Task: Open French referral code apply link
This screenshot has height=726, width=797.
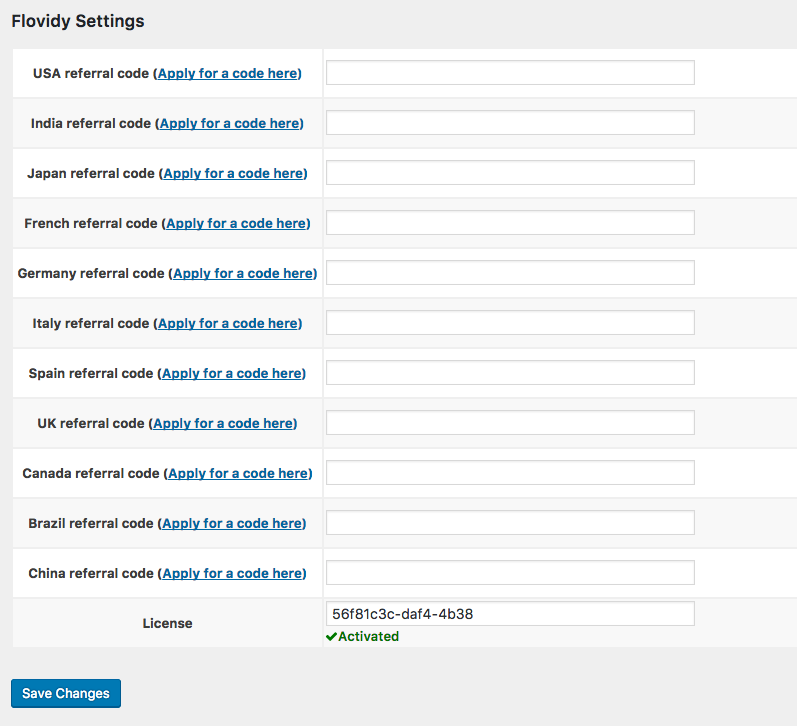Action: [x=236, y=224]
